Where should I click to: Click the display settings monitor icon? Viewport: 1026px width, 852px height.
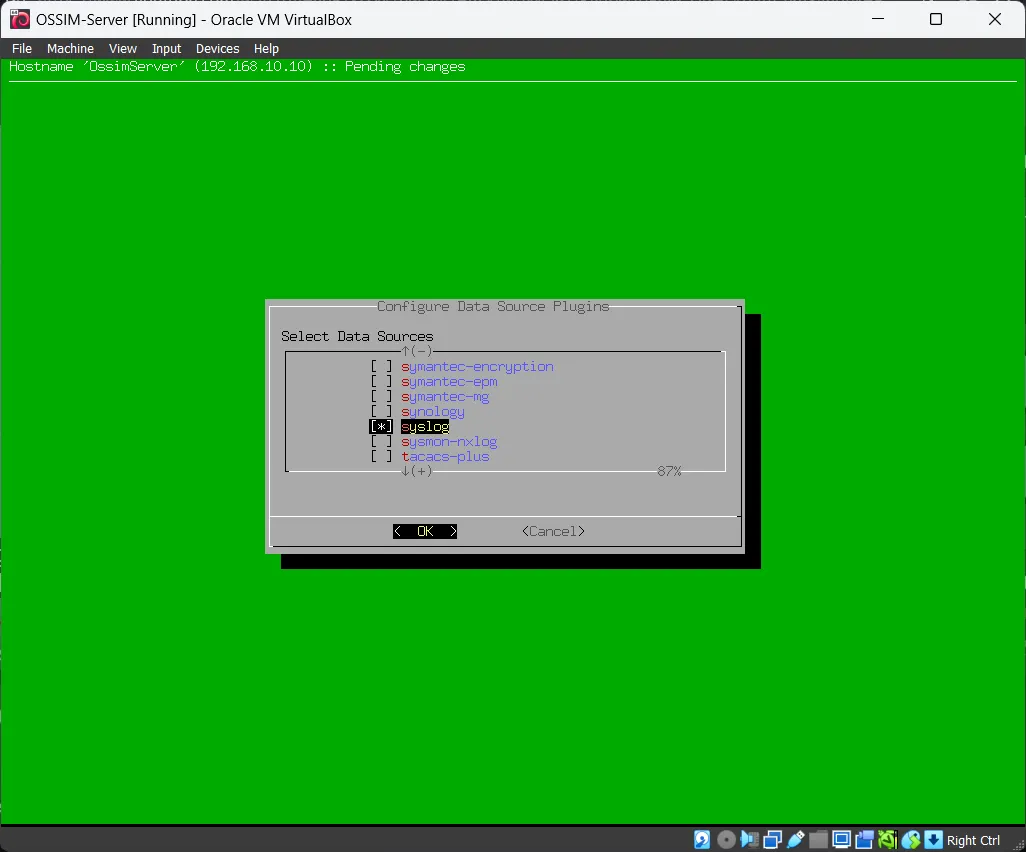[842, 840]
